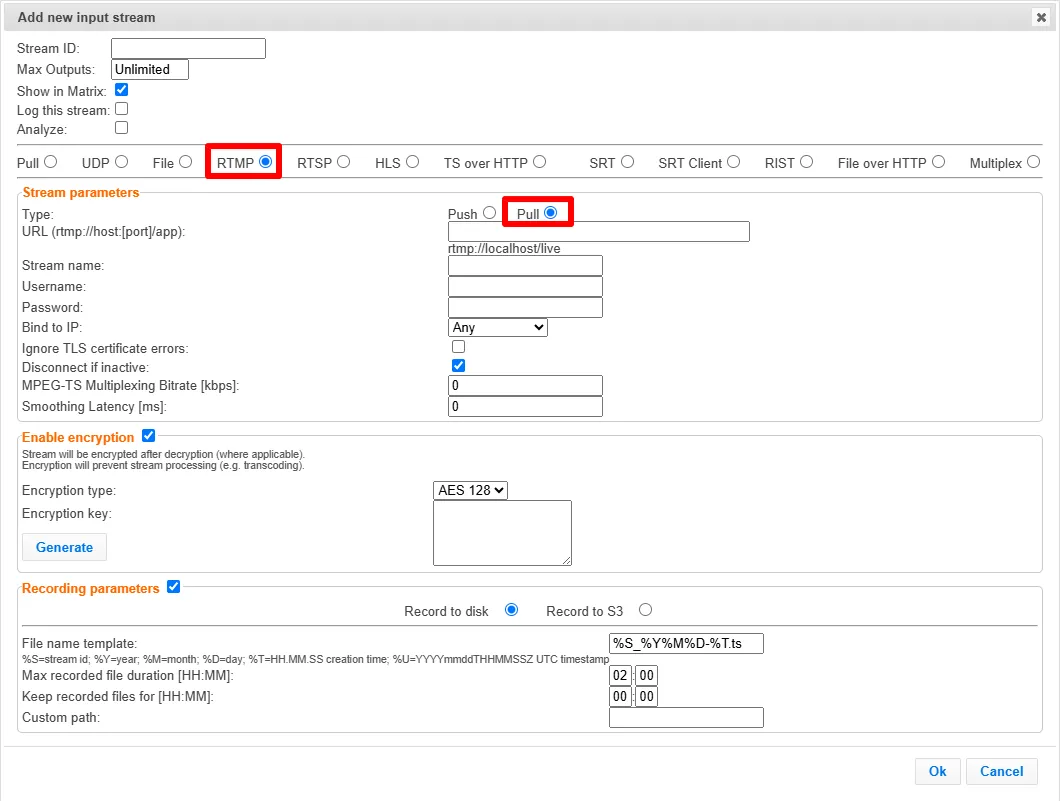
Task: Click the Smoothing Latency field
Action: 525,407
